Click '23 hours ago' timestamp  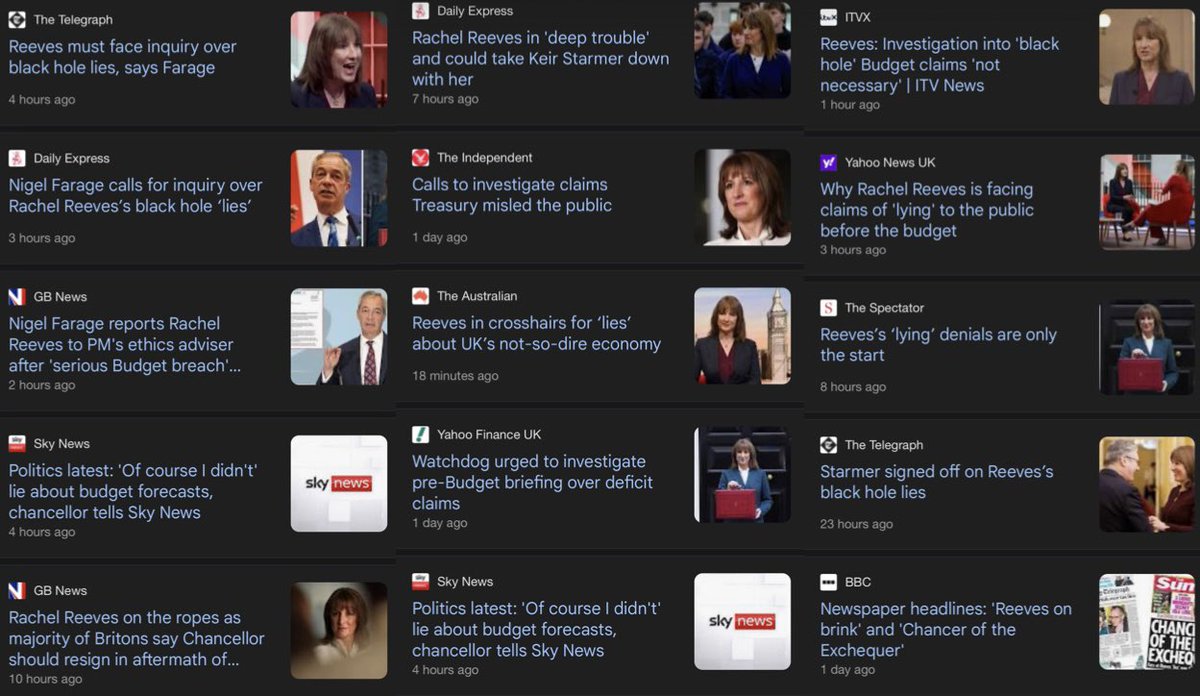(856, 524)
